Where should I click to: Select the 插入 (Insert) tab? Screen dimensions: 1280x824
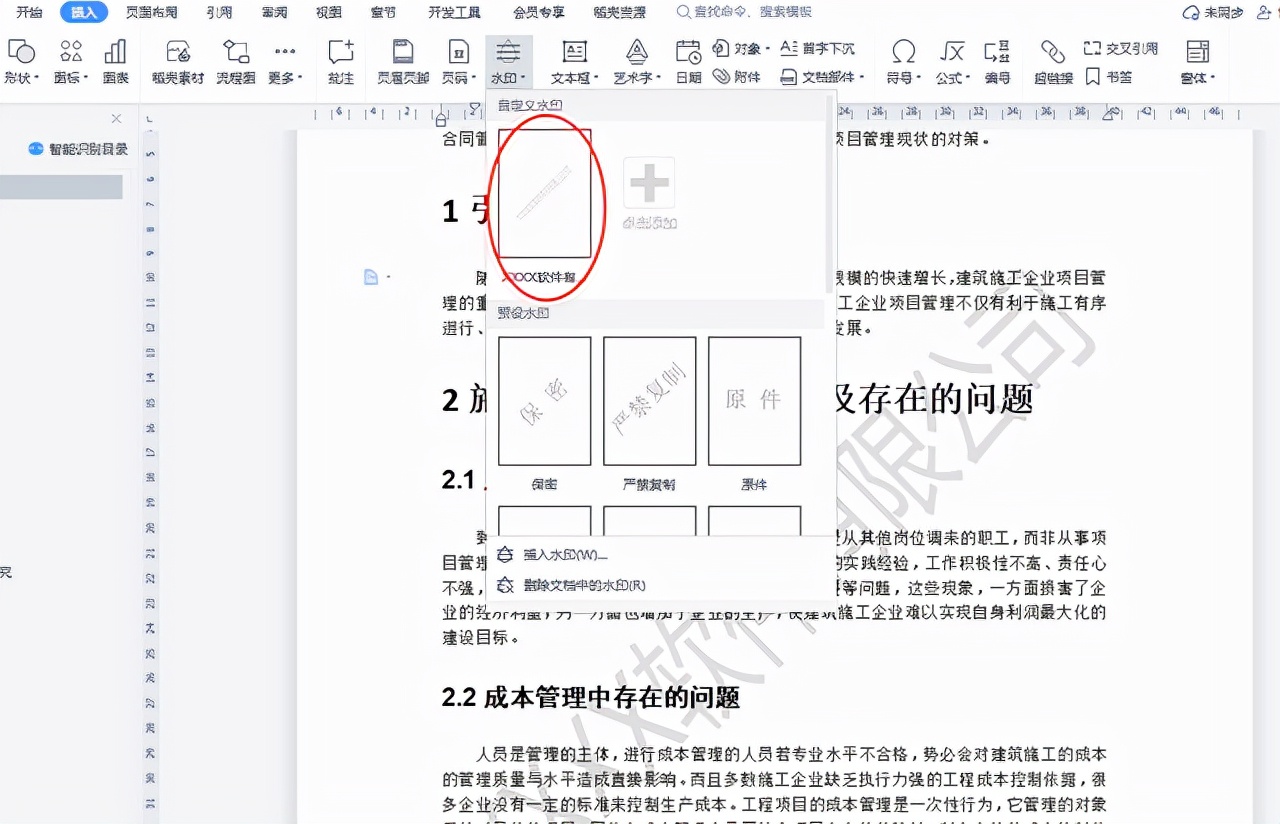click(83, 12)
